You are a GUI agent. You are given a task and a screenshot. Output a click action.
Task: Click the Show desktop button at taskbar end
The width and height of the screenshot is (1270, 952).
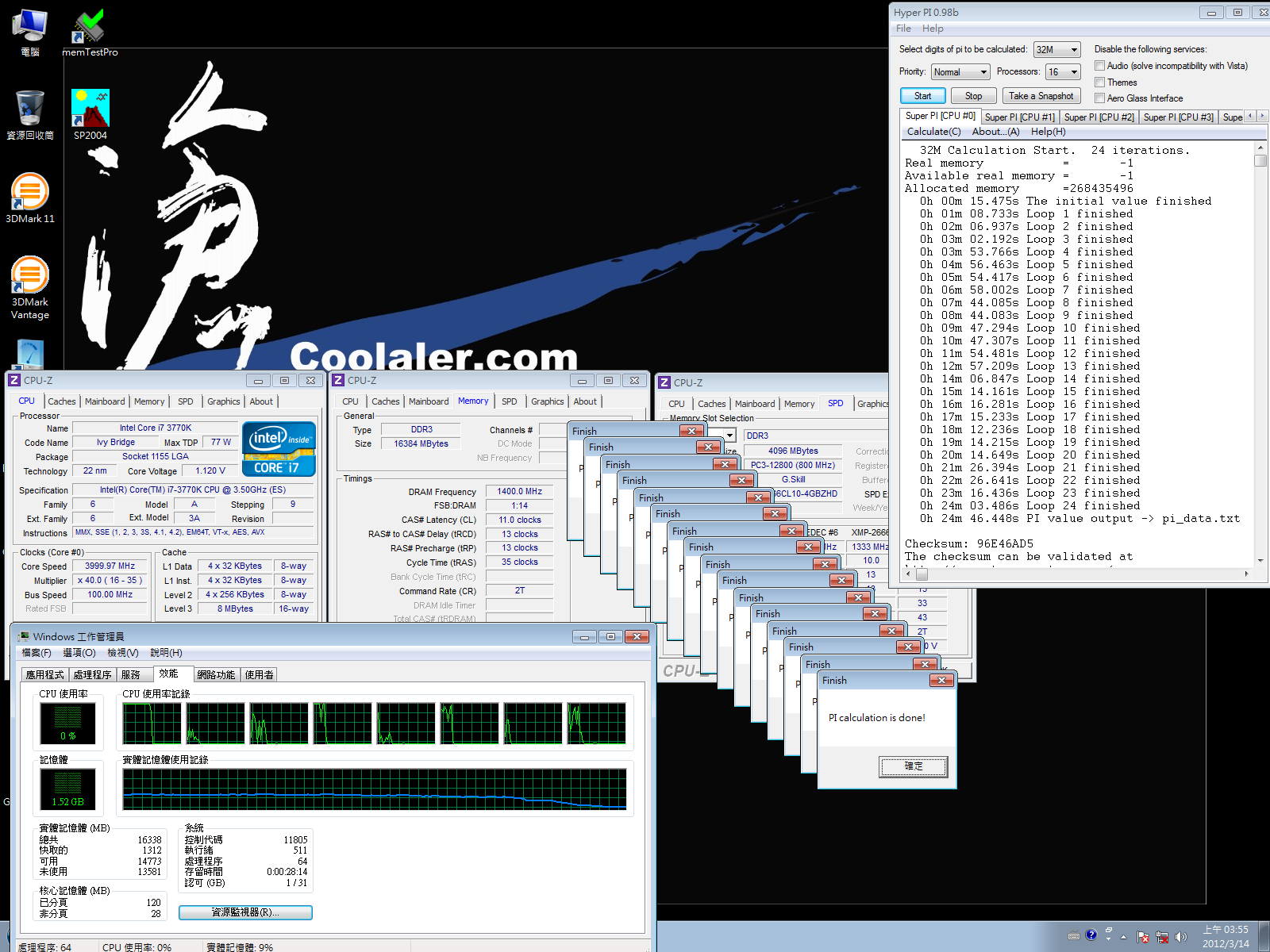click(1264, 937)
